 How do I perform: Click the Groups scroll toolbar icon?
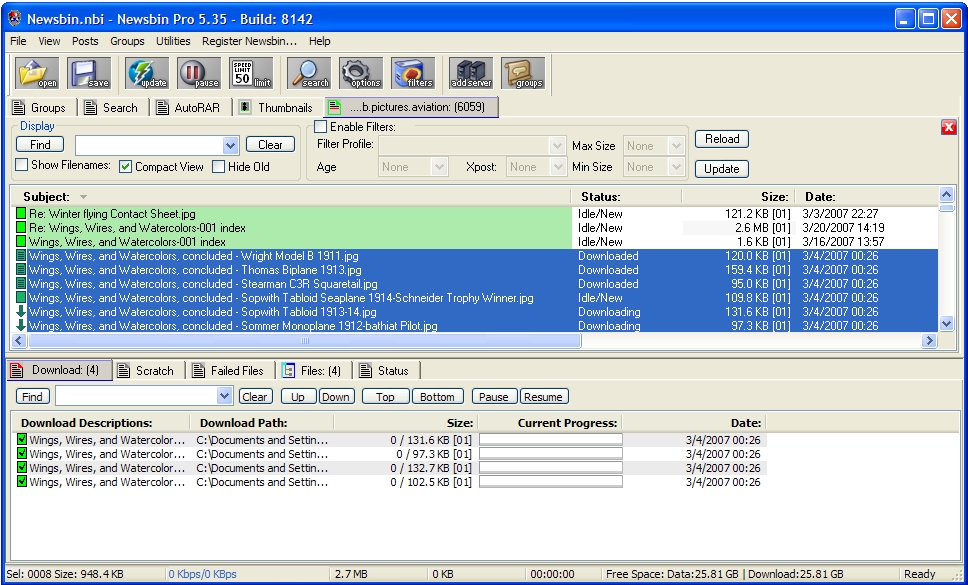[523, 73]
